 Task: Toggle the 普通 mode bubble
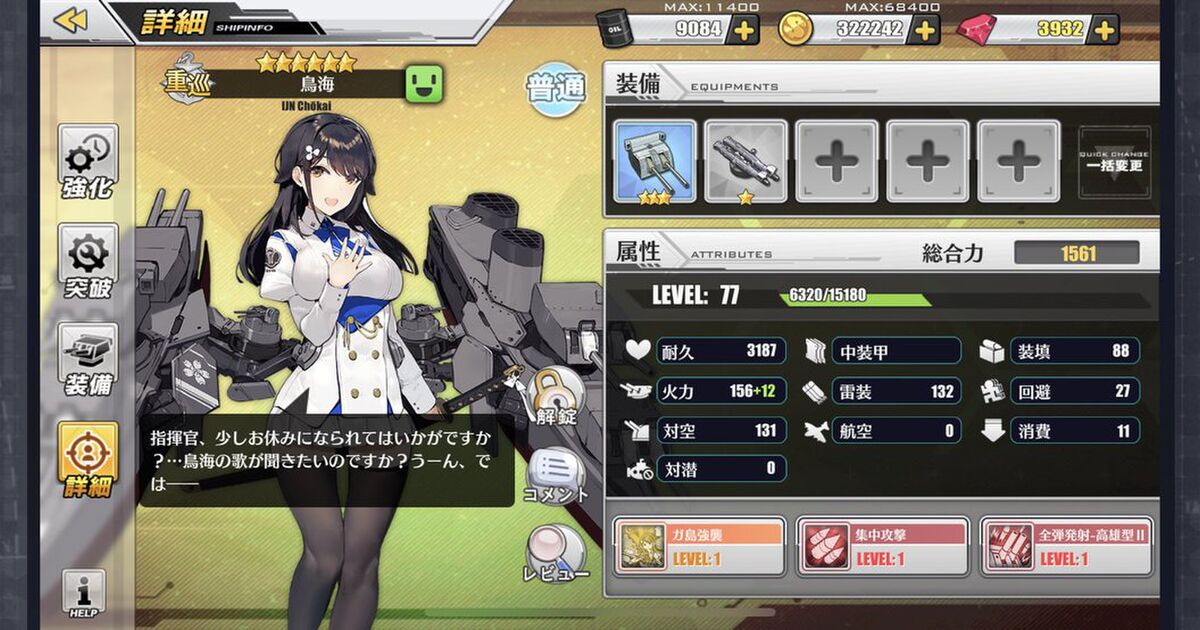[555, 89]
